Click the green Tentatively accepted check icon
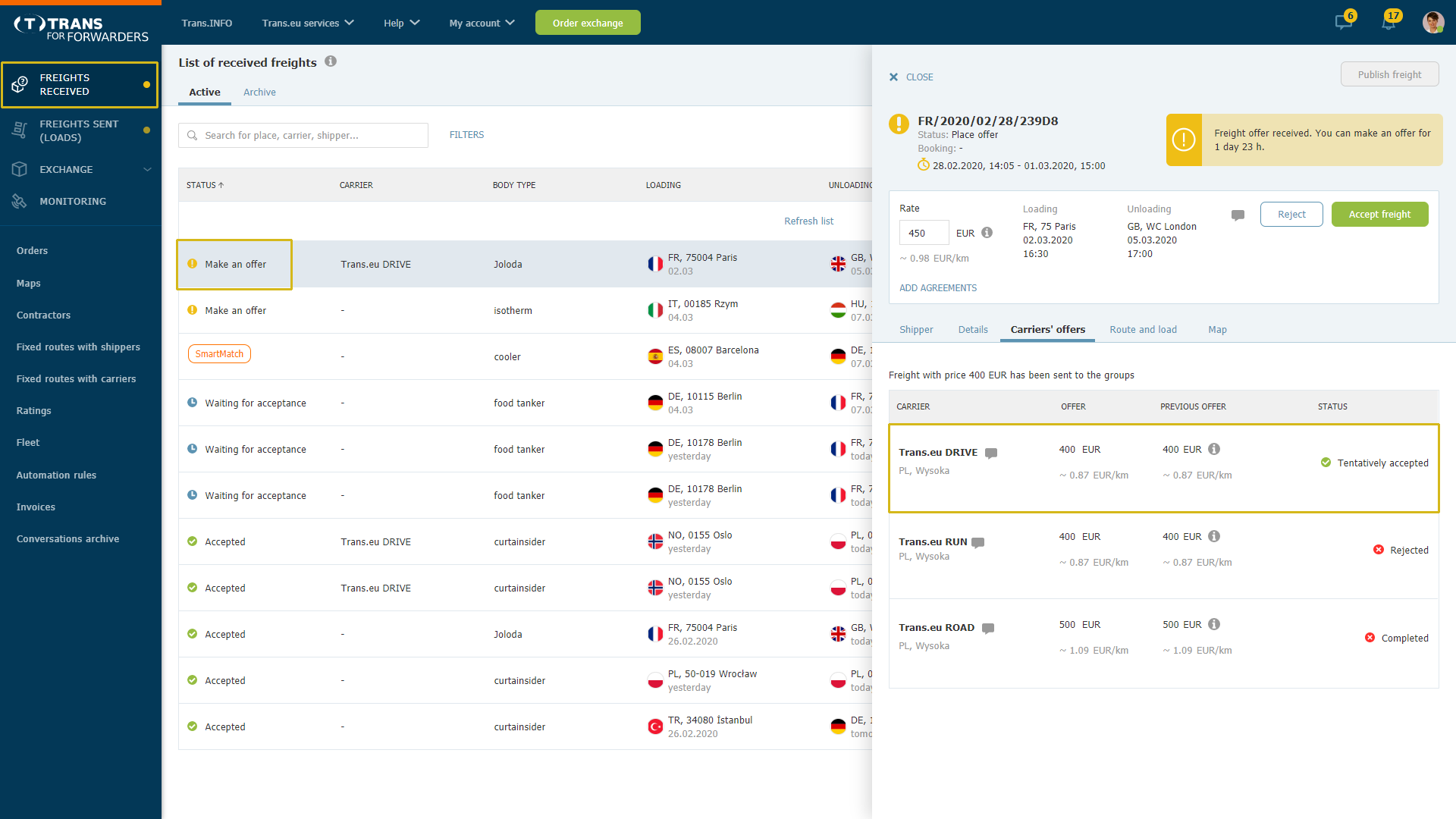The height and width of the screenshot is (819, 1456). click(1326, 463)
